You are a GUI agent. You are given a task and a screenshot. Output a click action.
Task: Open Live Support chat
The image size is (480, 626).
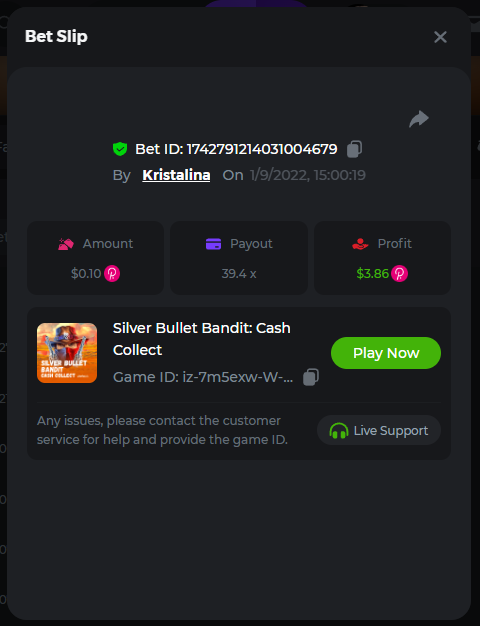click(379, 430)
